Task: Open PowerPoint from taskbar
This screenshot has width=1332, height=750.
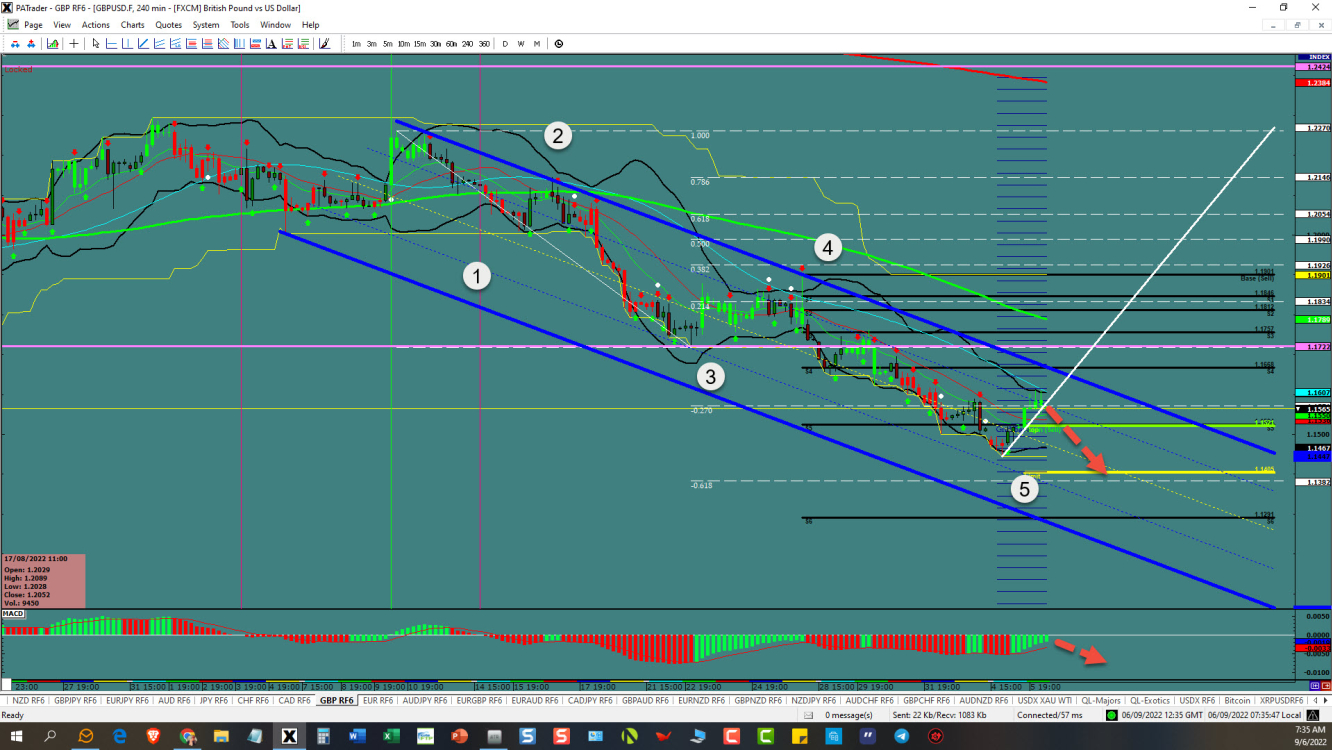Action: (x=459, y=736)
